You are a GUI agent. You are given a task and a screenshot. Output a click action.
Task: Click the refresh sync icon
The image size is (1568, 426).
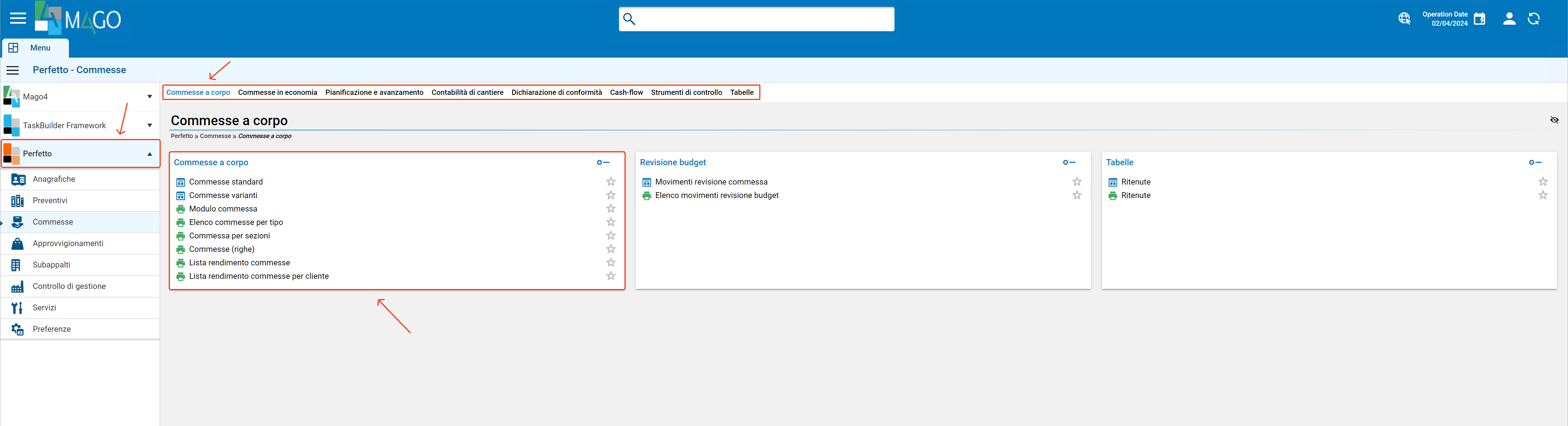(1534, 19)
